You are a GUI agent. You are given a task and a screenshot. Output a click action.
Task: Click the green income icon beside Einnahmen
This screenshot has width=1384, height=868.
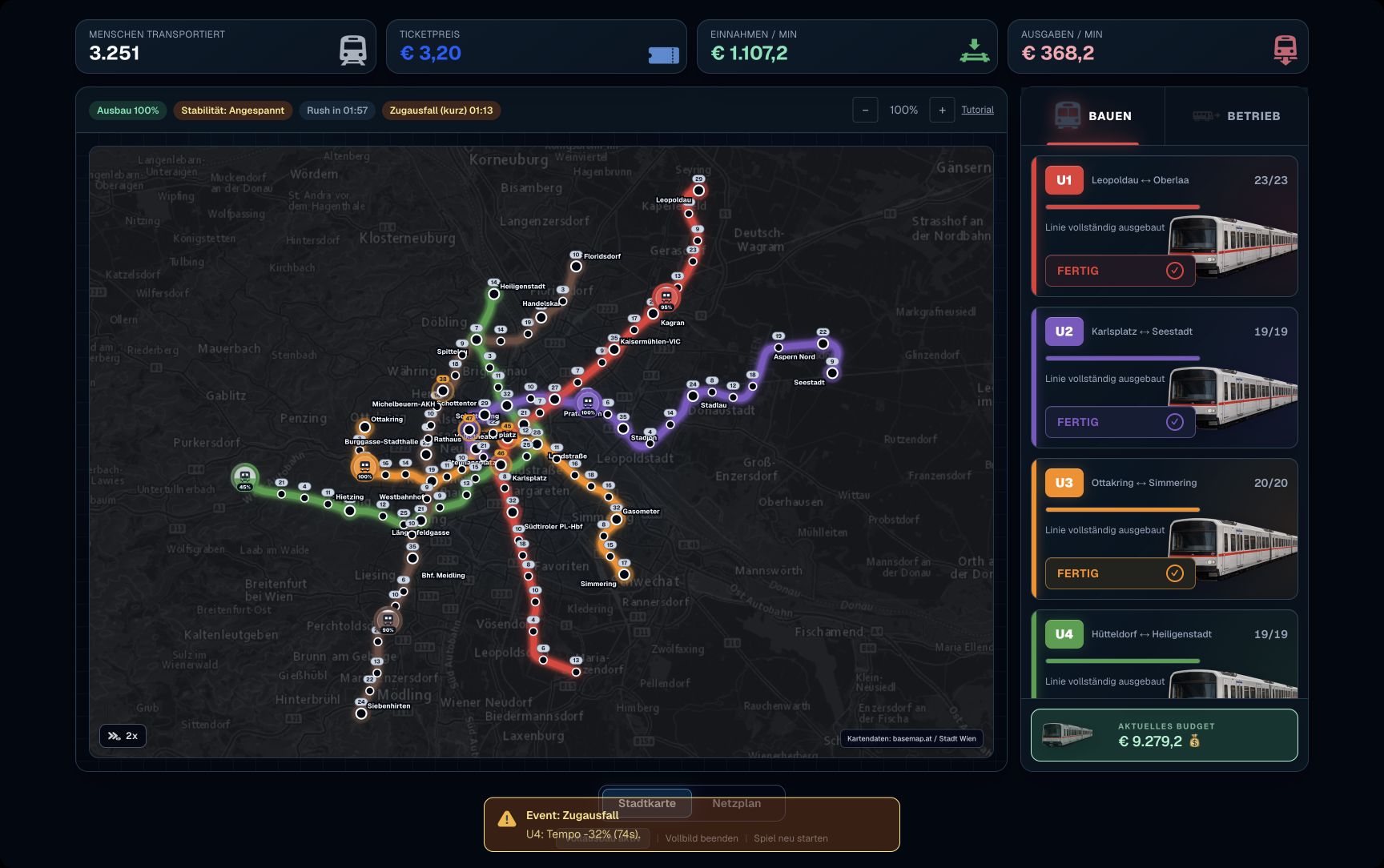[974, 50]
